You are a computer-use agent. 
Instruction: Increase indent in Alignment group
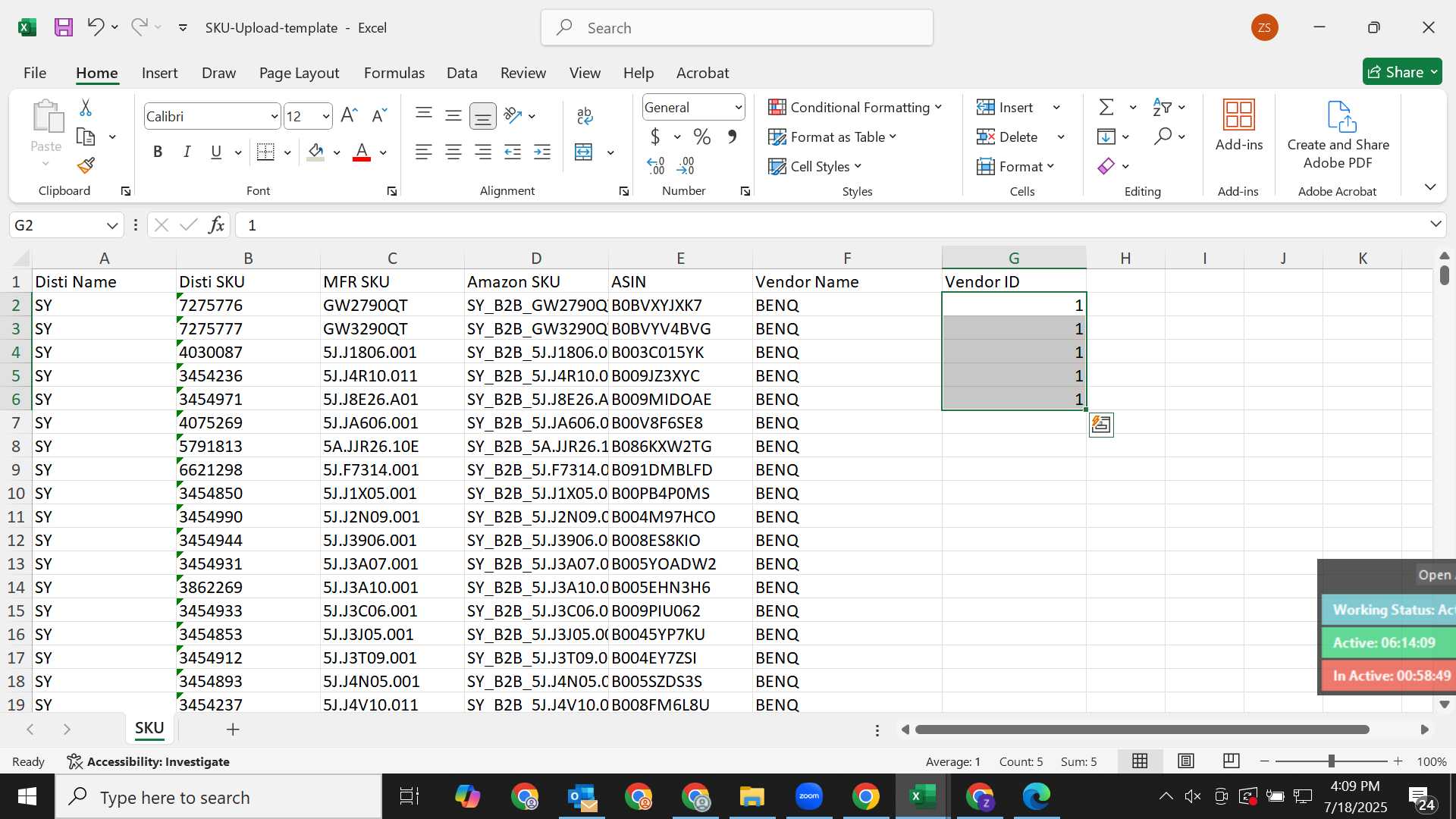[x=542, y=152]
